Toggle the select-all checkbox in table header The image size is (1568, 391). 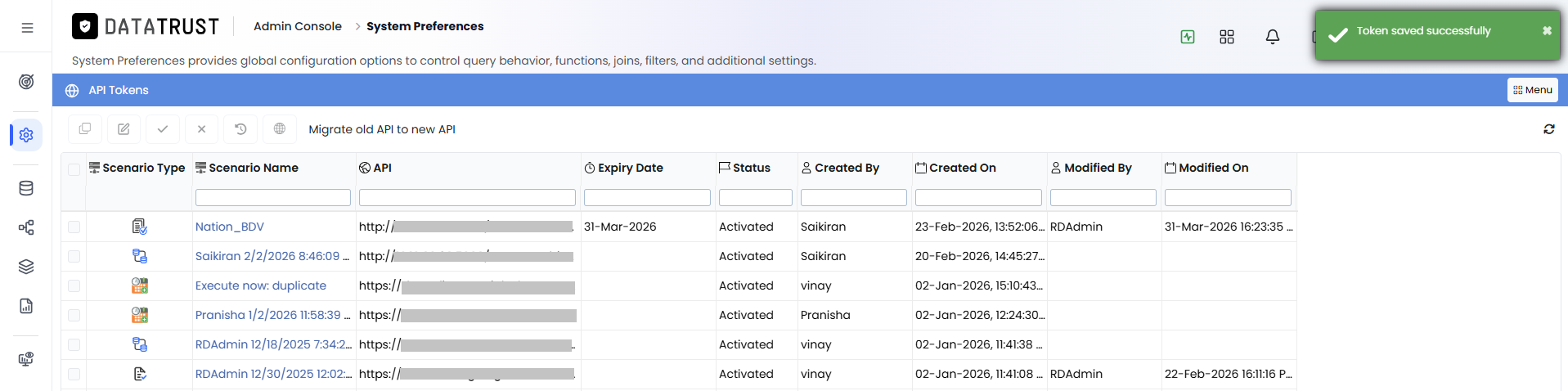74,169
